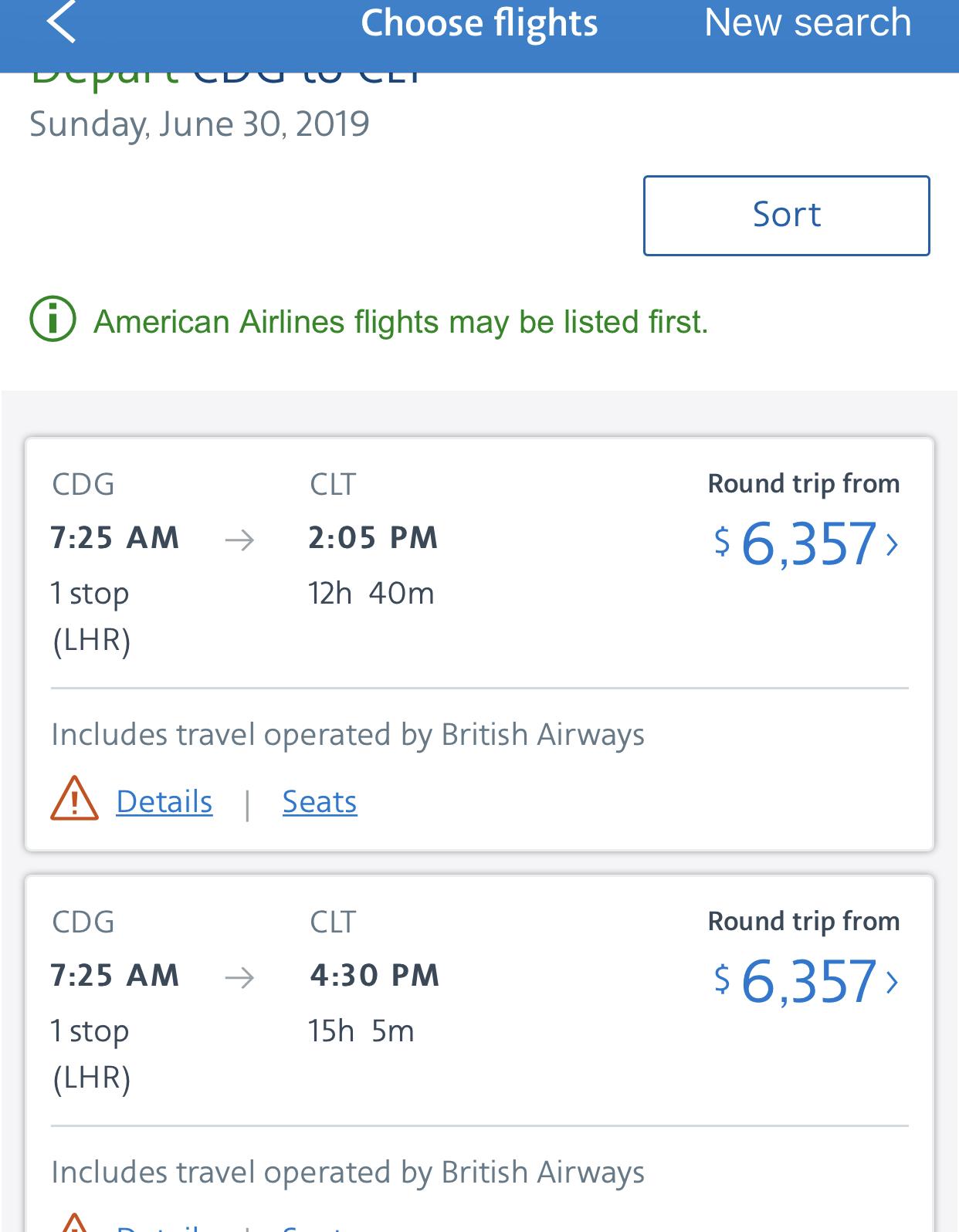Click the Sunday, June 30, 2019 date
Image resolution: width=959 pixels, height=1232 pixels.
[x=199, y=124]
